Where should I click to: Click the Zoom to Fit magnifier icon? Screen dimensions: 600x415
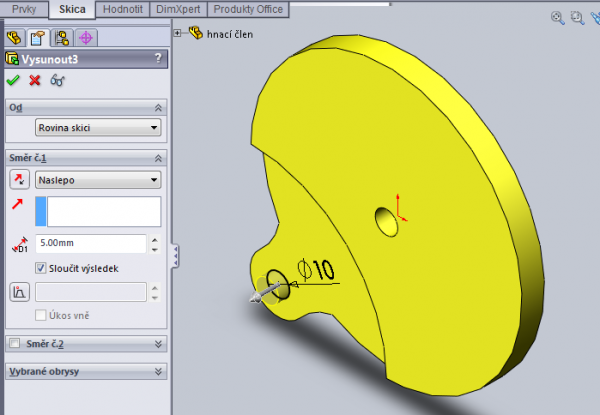[x=557, y=17]
